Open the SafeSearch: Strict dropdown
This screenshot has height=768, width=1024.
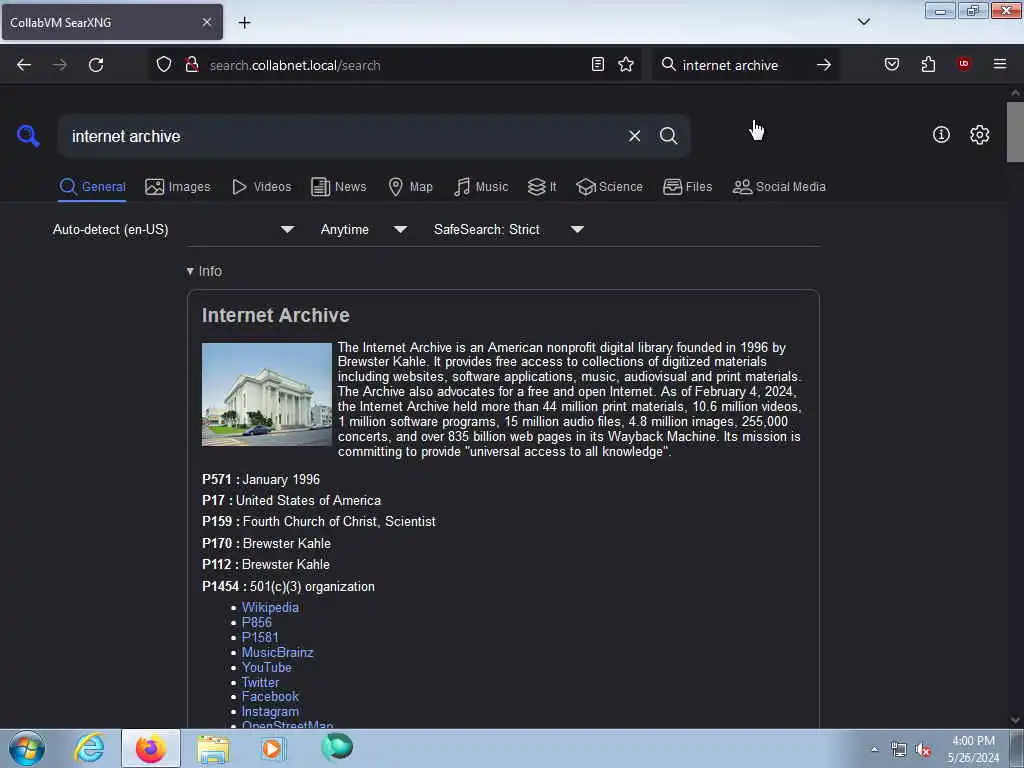tap(509, 229)
